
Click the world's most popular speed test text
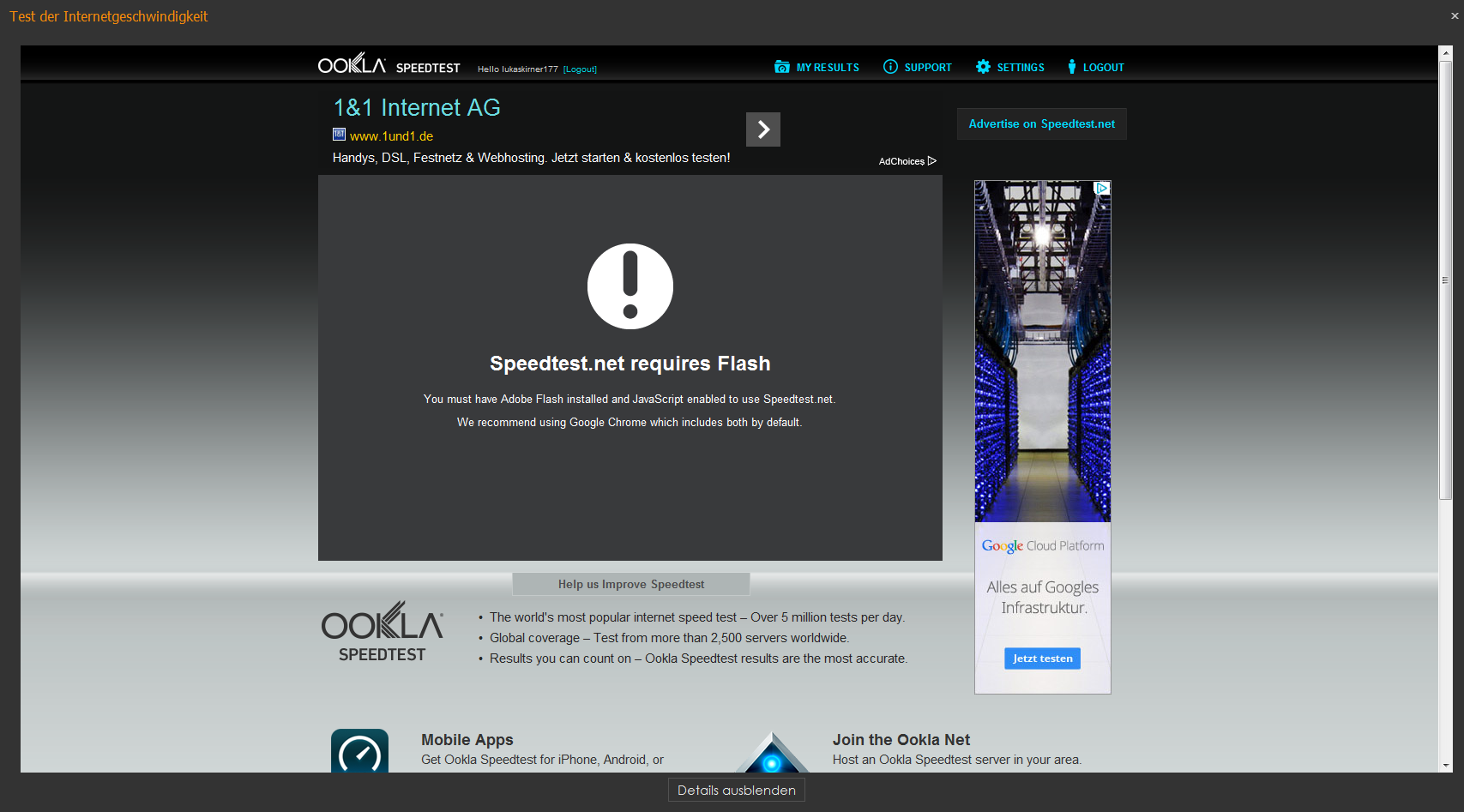click(x=697, y=617)
